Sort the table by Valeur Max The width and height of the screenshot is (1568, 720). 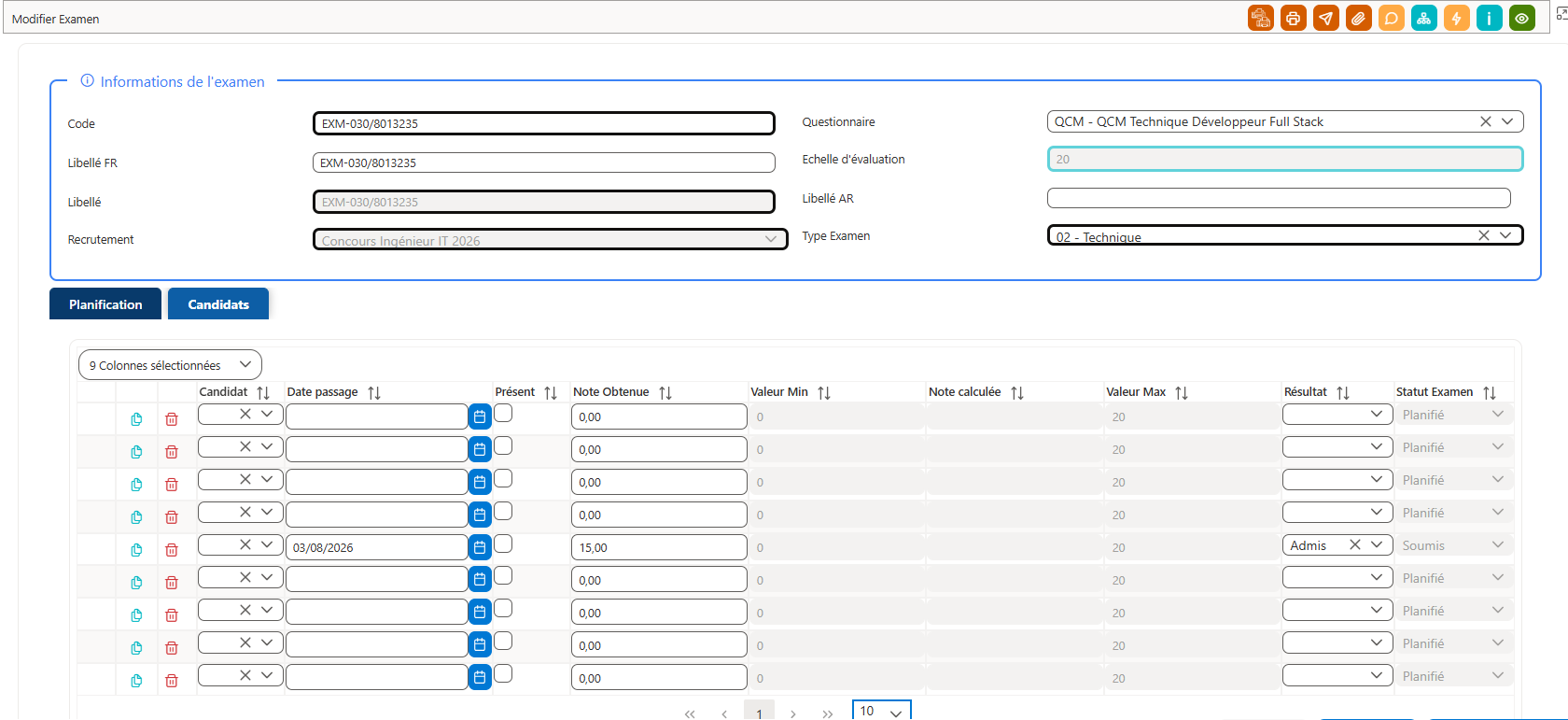click(x=1182, y=393)
